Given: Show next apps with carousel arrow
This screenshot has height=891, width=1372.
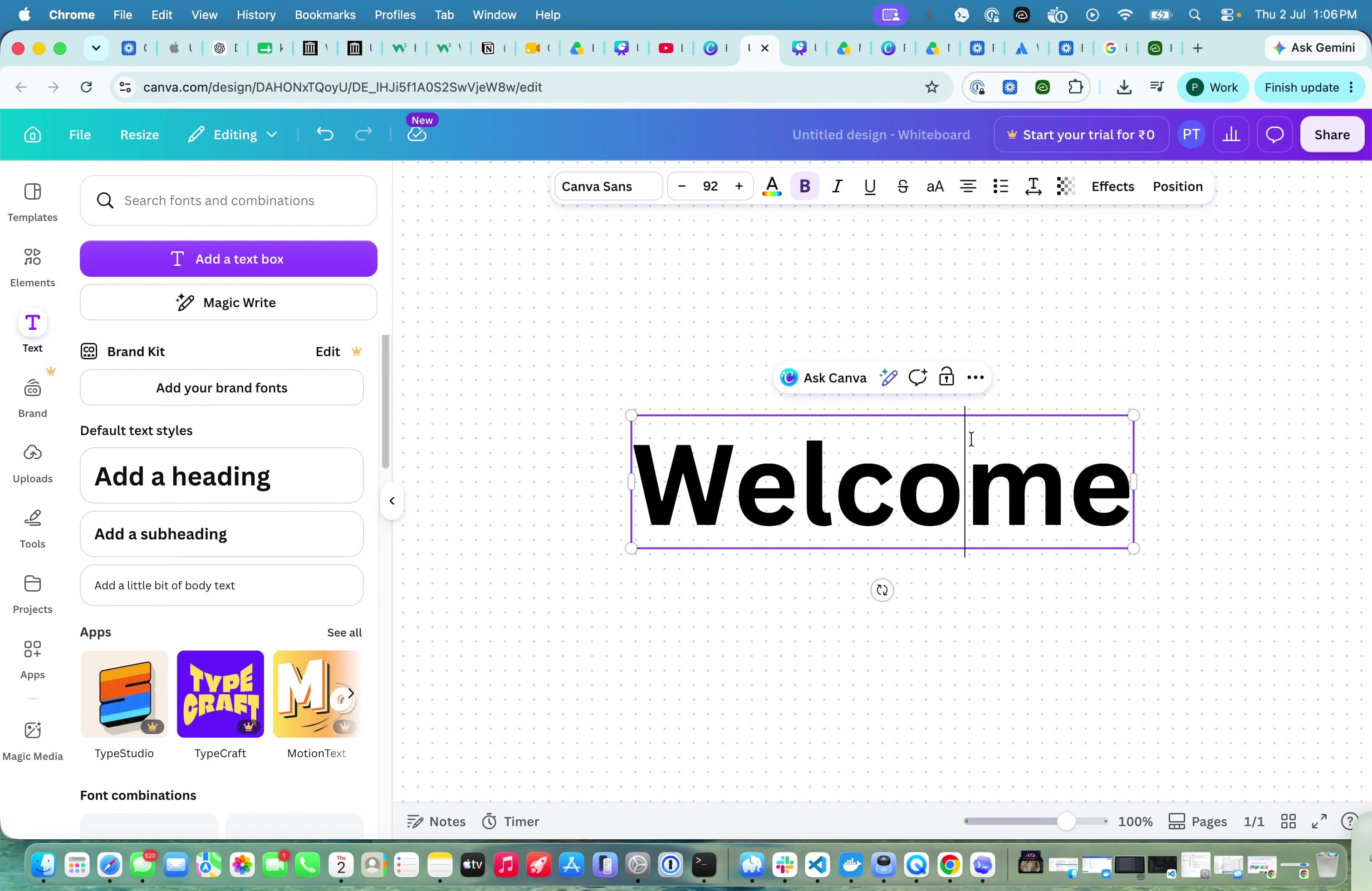Looking at the screenshot, I should [350, 693].
